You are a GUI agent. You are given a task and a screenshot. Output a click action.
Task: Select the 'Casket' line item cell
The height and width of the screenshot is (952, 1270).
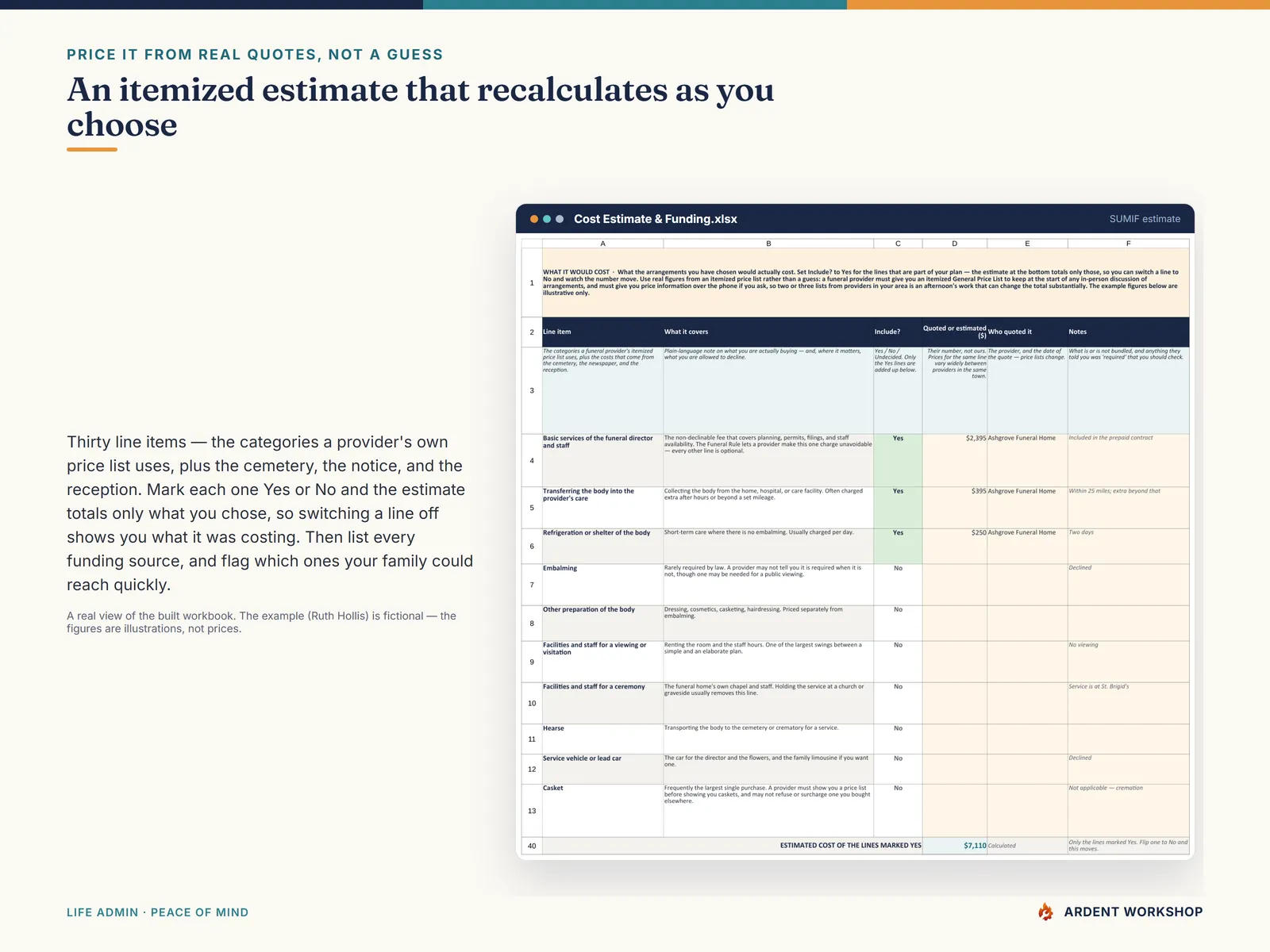point(602,811)
